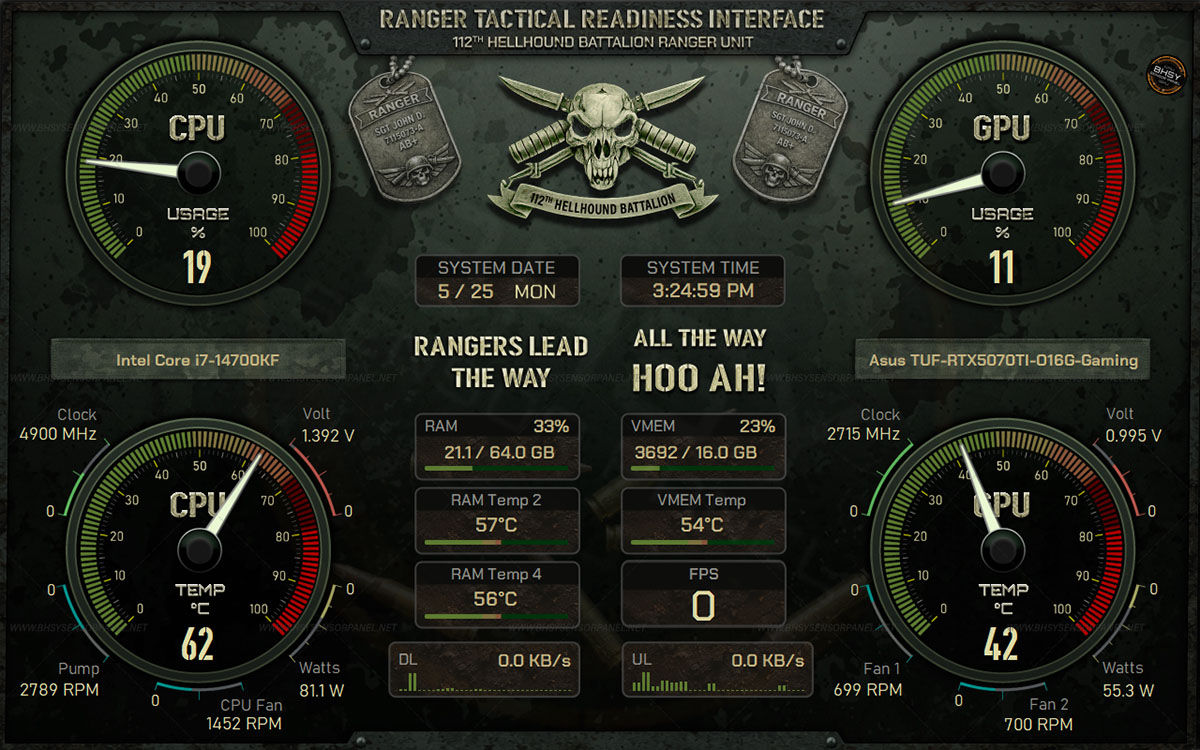Screen dimensions: 1200x750
Task: Click the GPU voltage 0.995 V reading
Action: [1134, 436]
